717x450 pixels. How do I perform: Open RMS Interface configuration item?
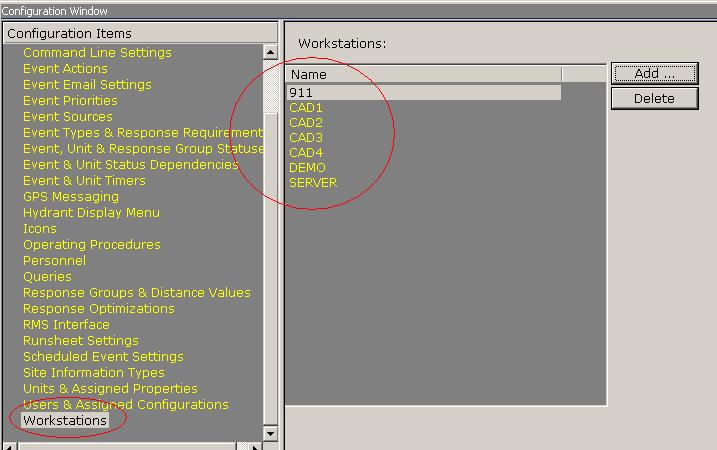click(x=66, y=324)
